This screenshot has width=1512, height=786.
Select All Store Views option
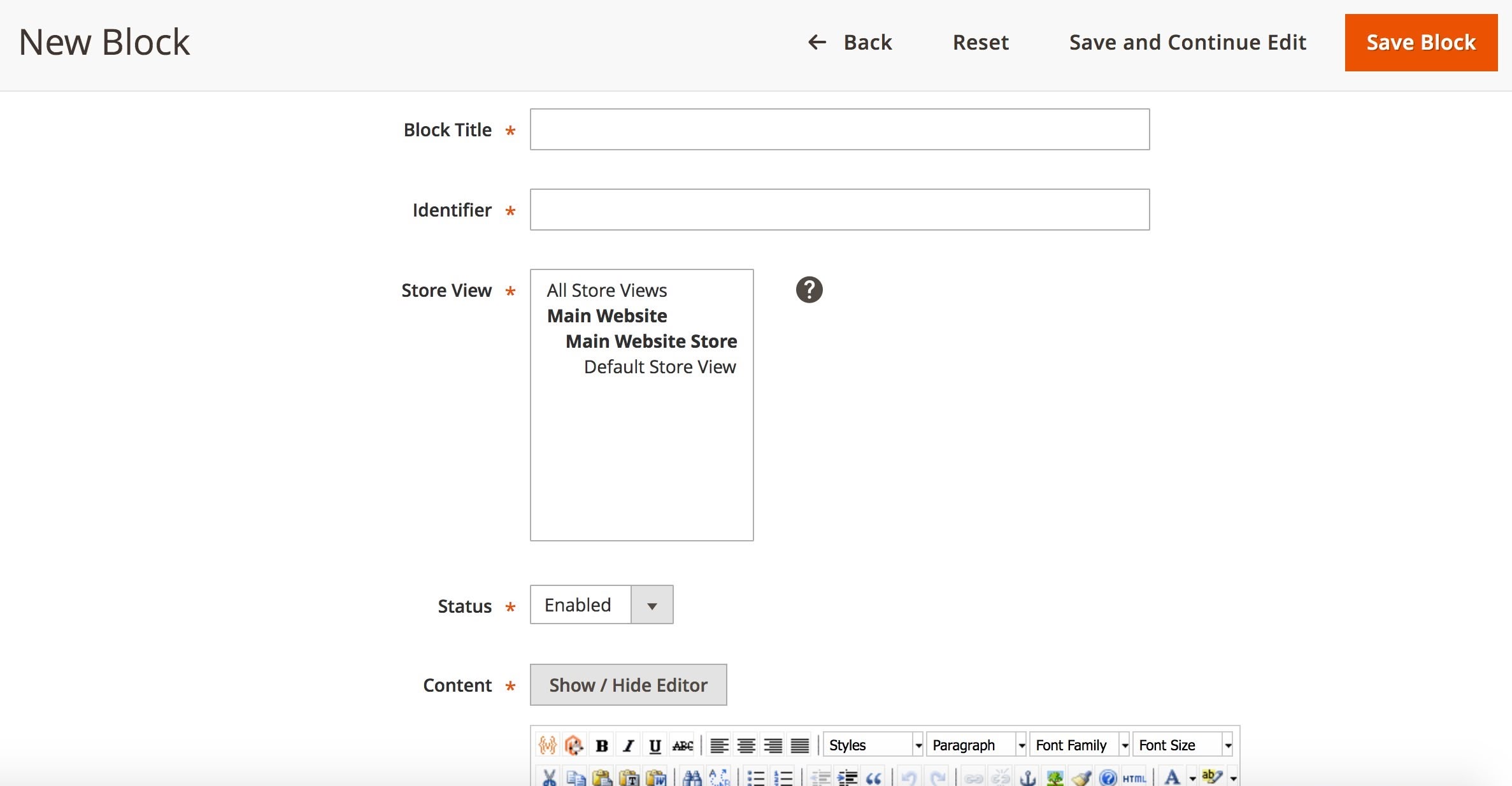click(x=641, y=290)
